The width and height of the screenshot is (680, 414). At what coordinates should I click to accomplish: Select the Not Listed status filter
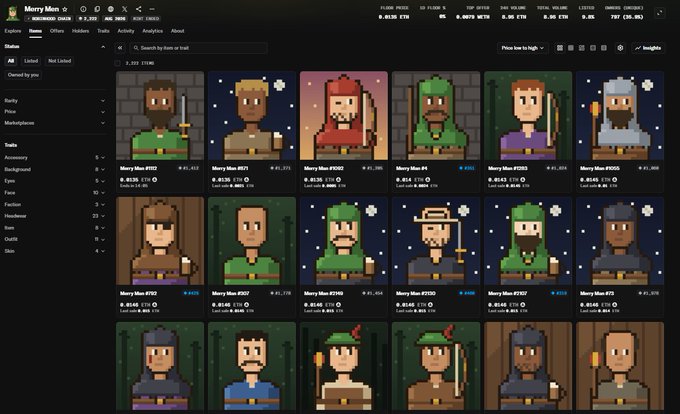pos(59,61)
